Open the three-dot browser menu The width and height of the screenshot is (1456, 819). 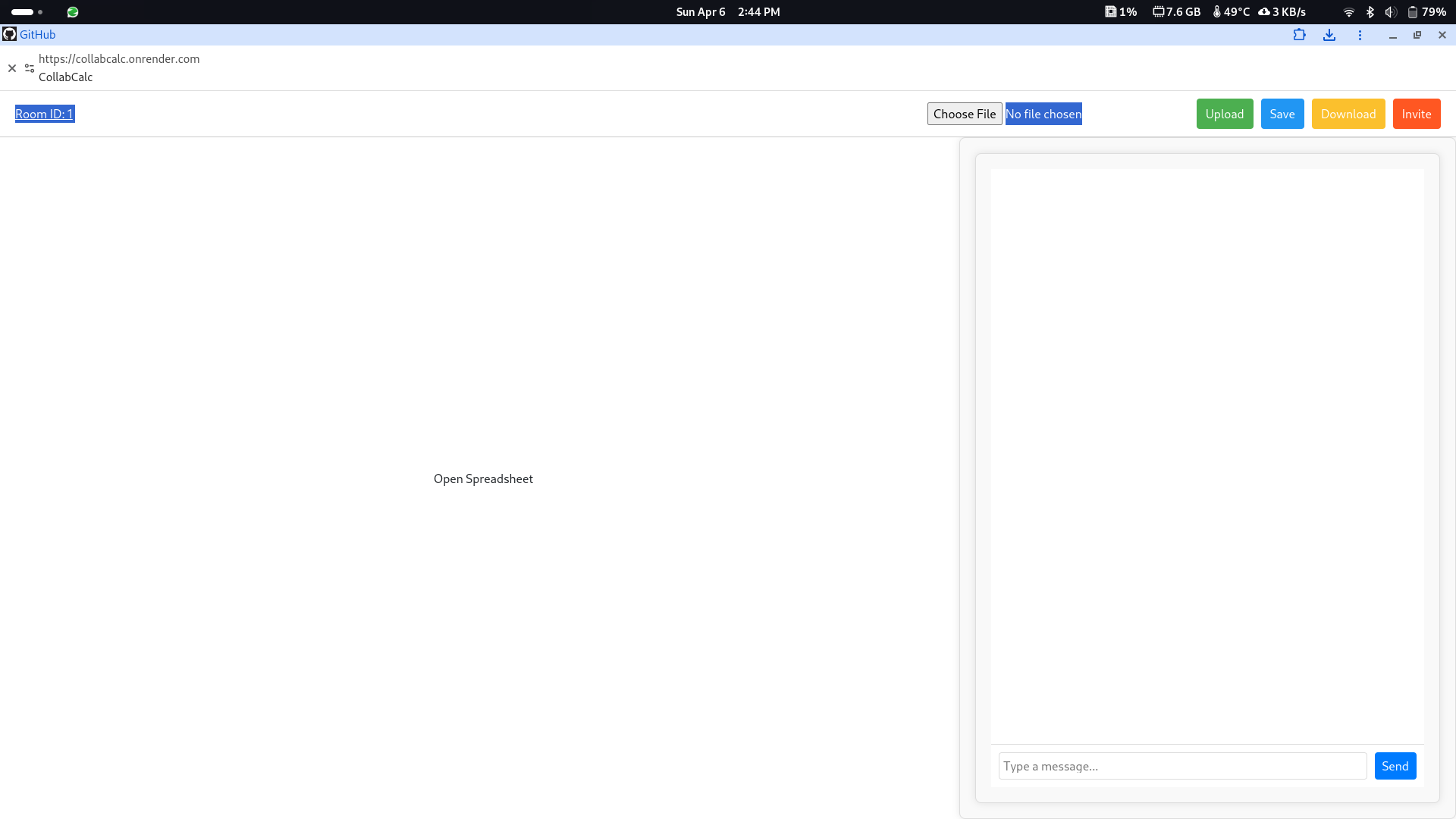point(1360,35)
